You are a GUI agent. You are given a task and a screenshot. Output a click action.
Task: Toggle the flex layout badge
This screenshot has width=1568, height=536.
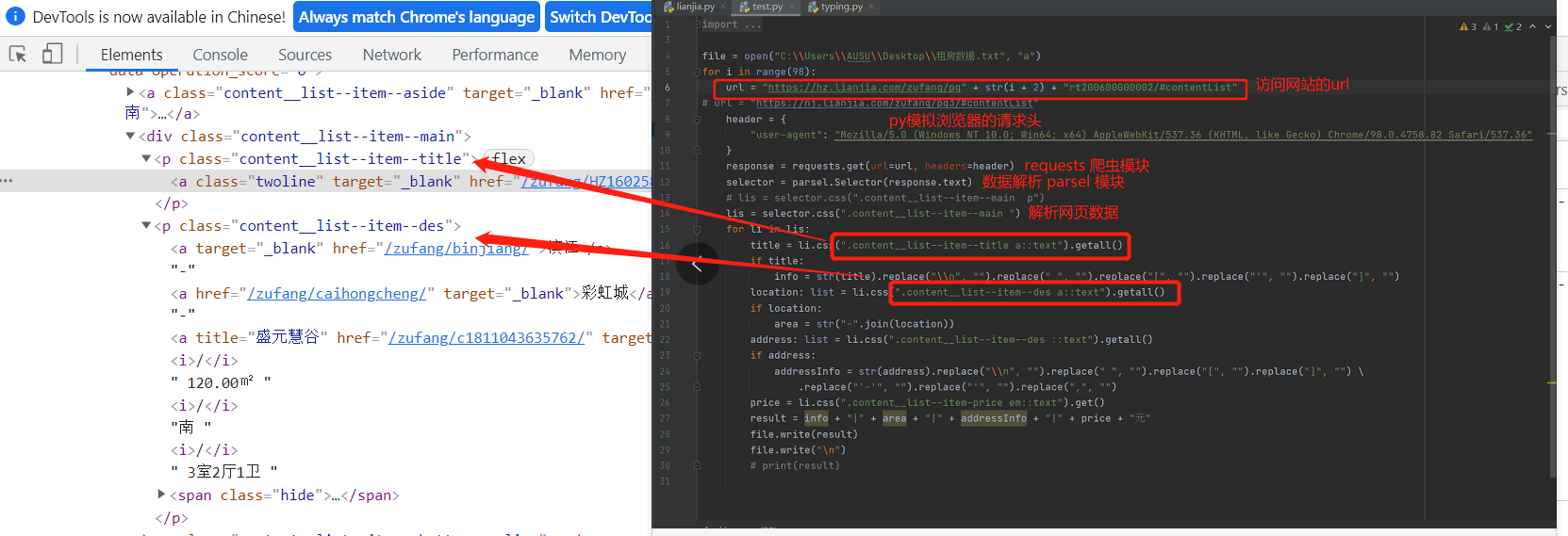click(x=508, y=158)
